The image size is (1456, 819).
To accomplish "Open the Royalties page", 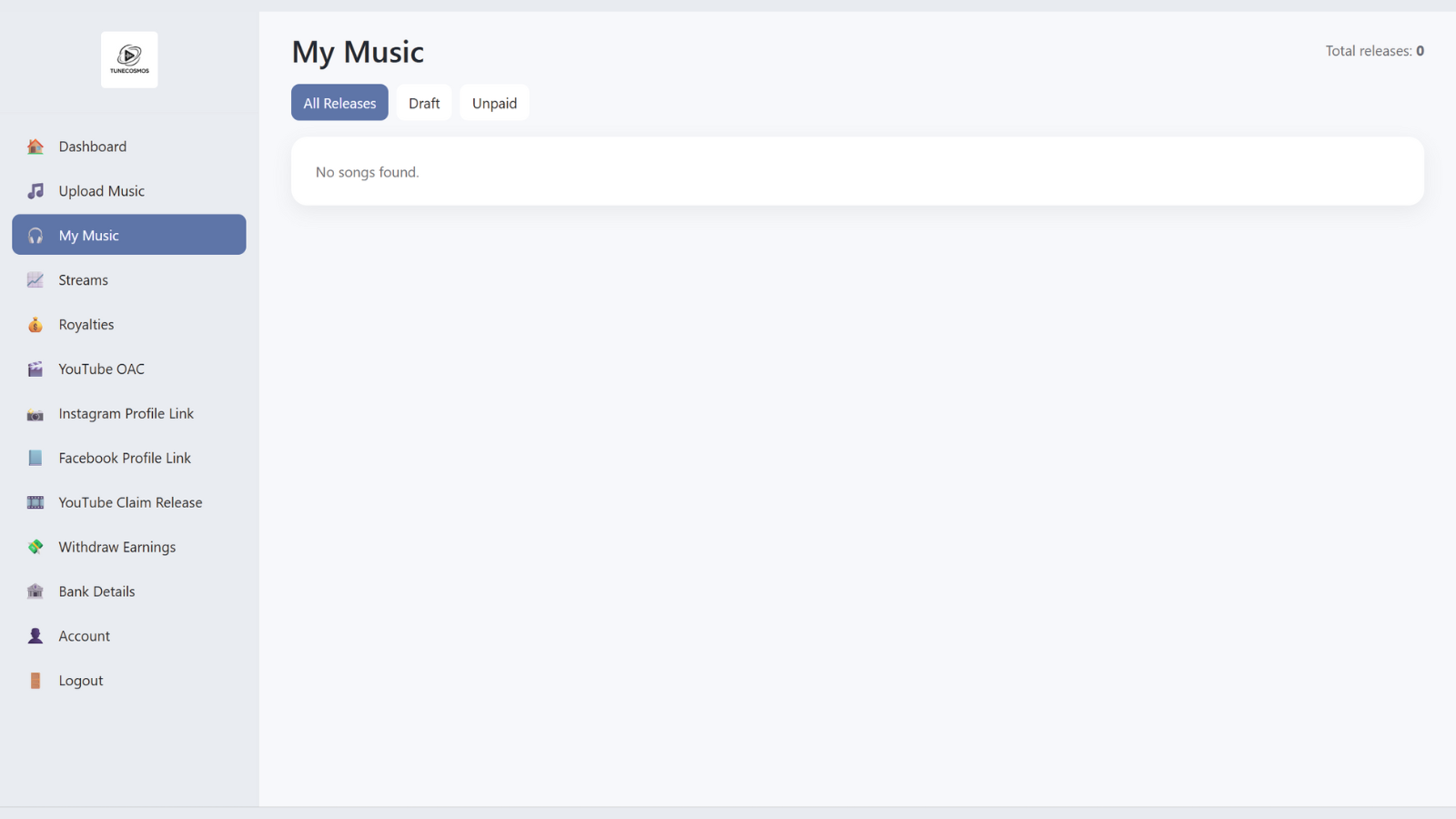I will click(129, 325).
